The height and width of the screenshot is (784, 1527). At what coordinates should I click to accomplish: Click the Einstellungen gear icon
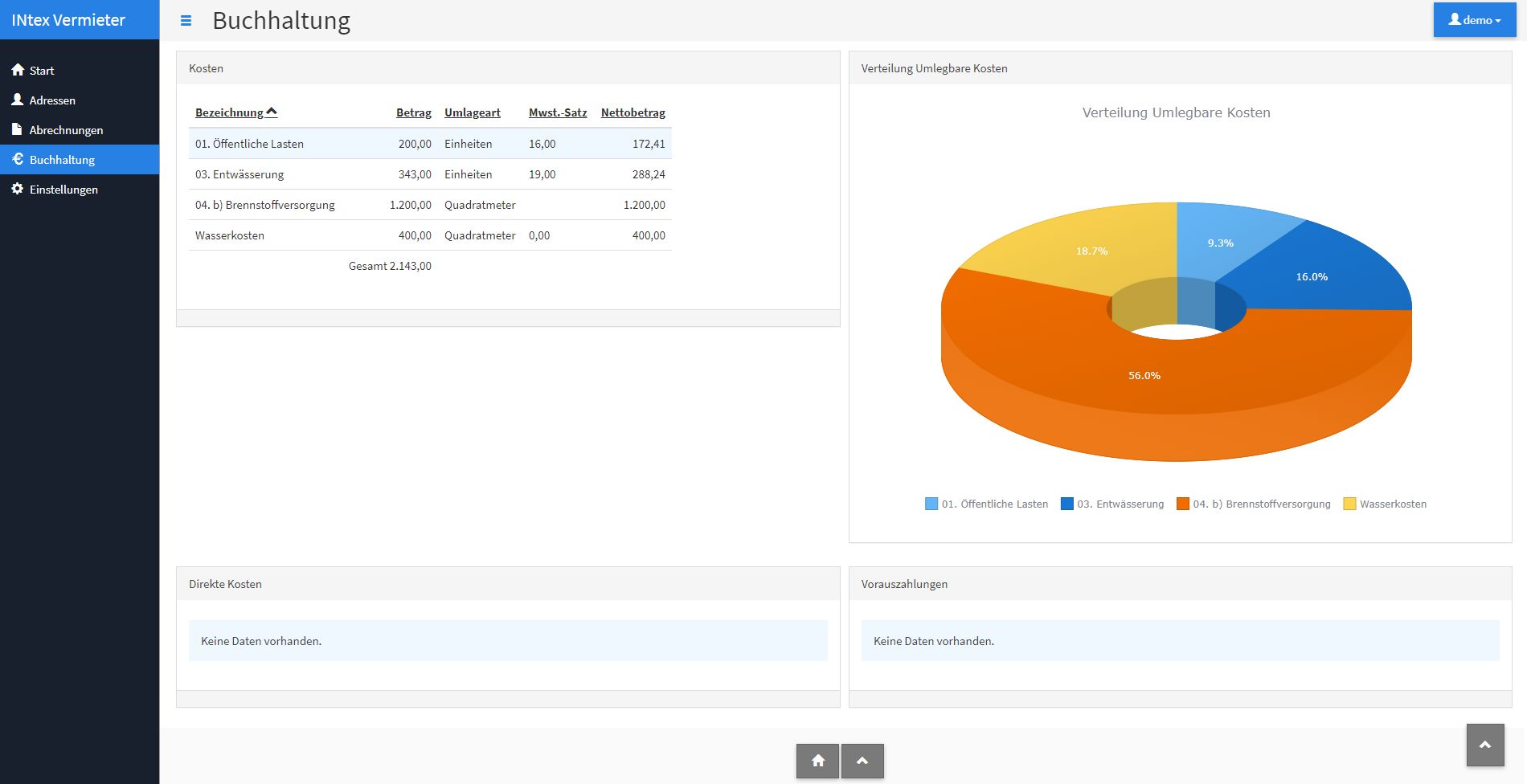coord(18,189)
